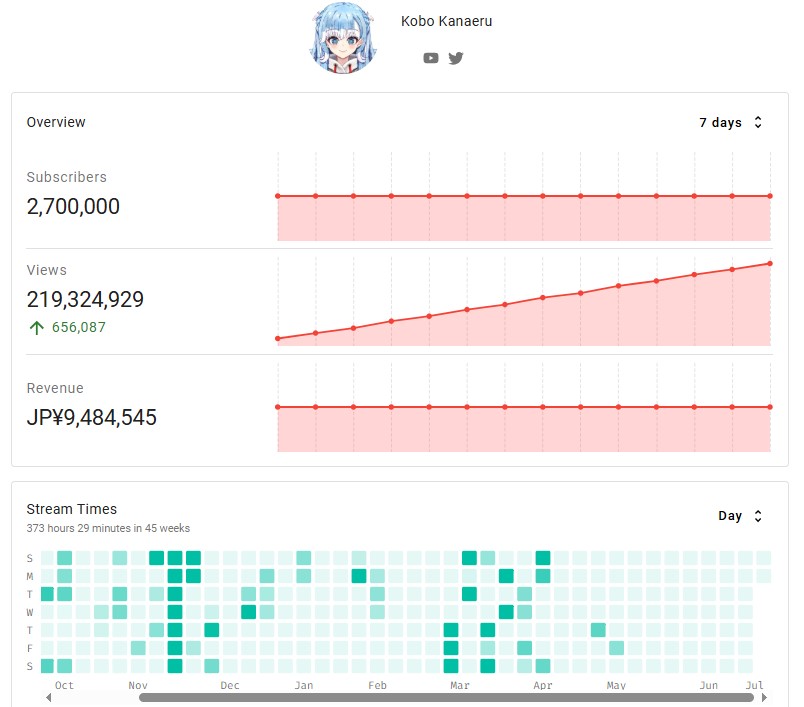
Task: Click the Apr month label on heatmap
Action: (543, 685)
